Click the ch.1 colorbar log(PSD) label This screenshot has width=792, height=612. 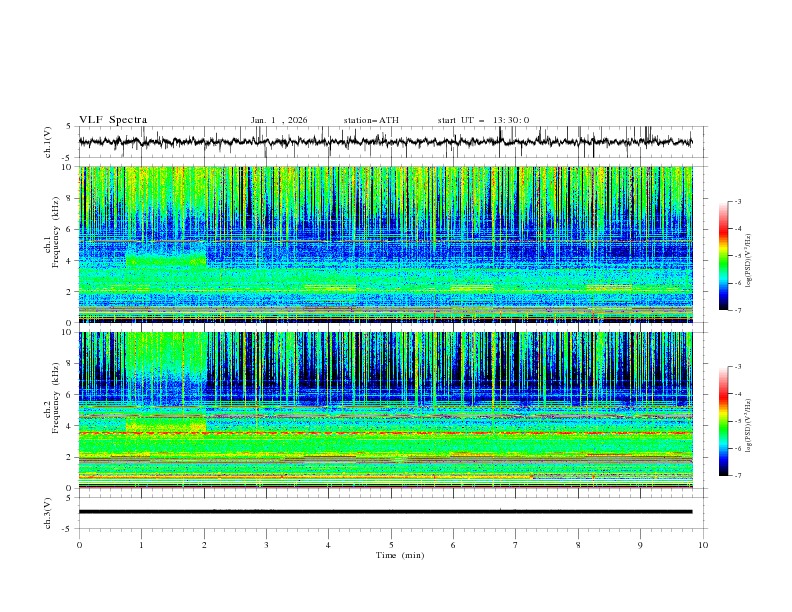click(x=749, y=261)
